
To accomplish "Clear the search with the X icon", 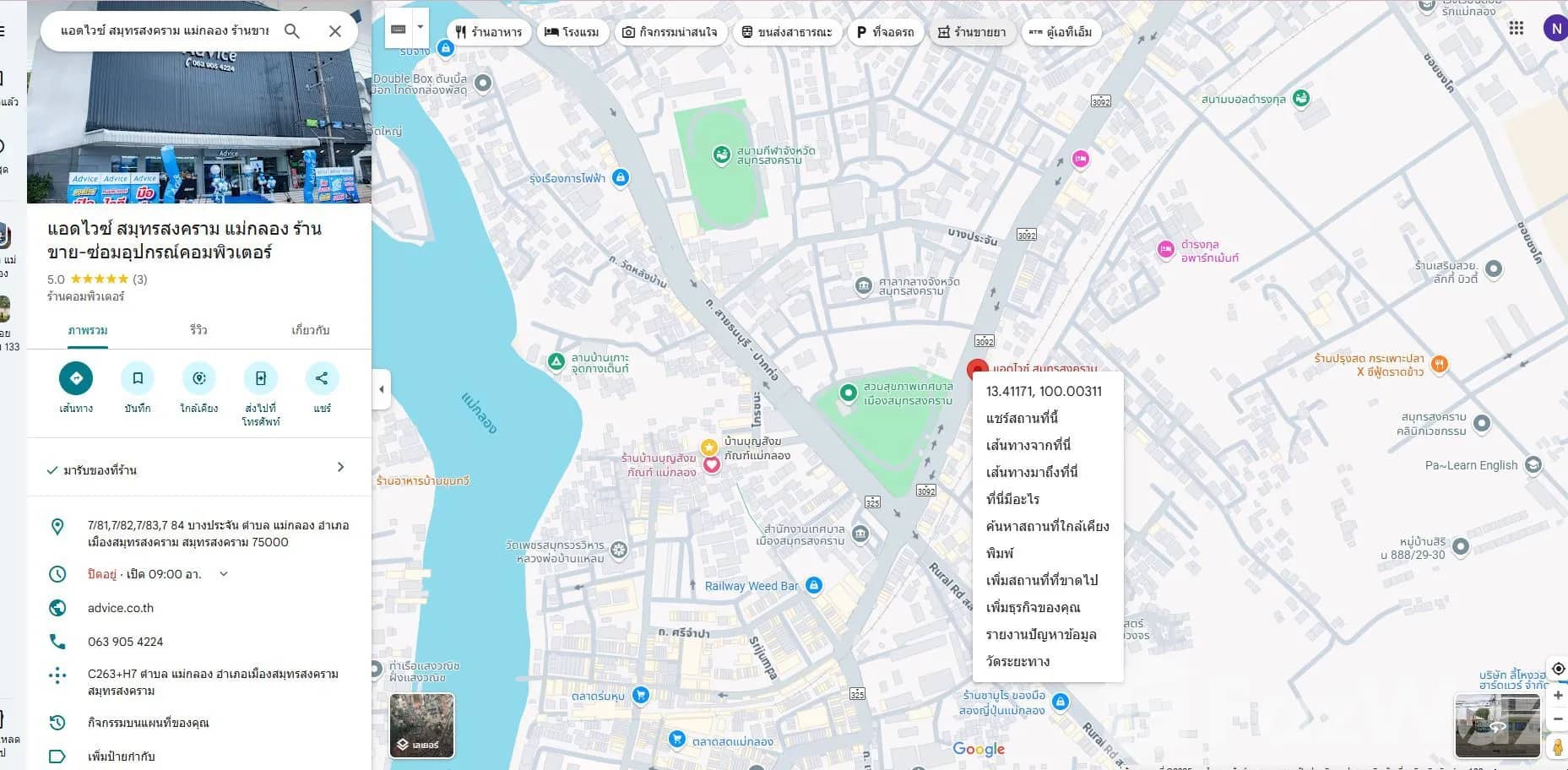I will click(x=335, y=31).
